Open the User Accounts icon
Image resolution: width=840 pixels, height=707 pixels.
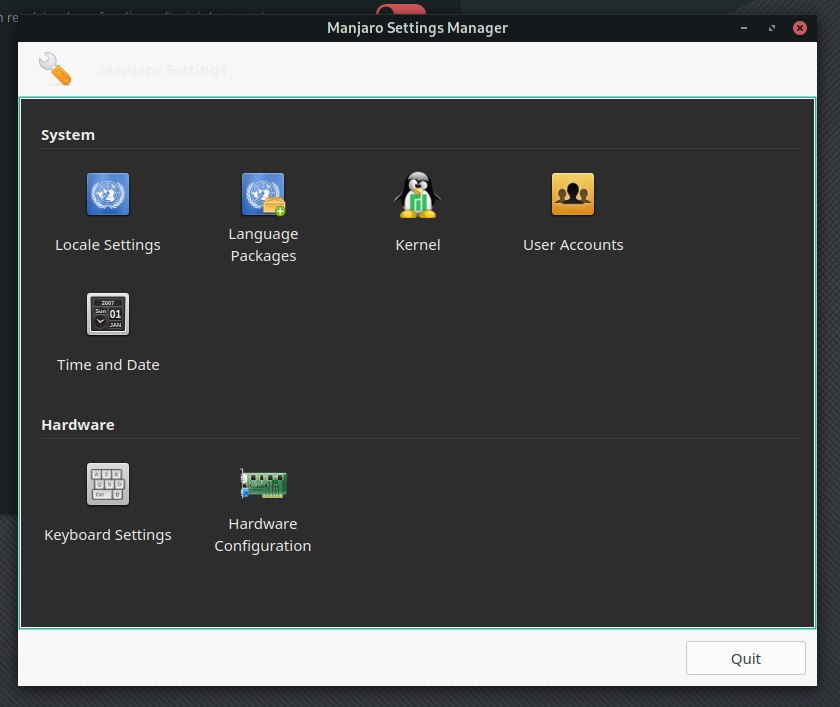(573, 194)
